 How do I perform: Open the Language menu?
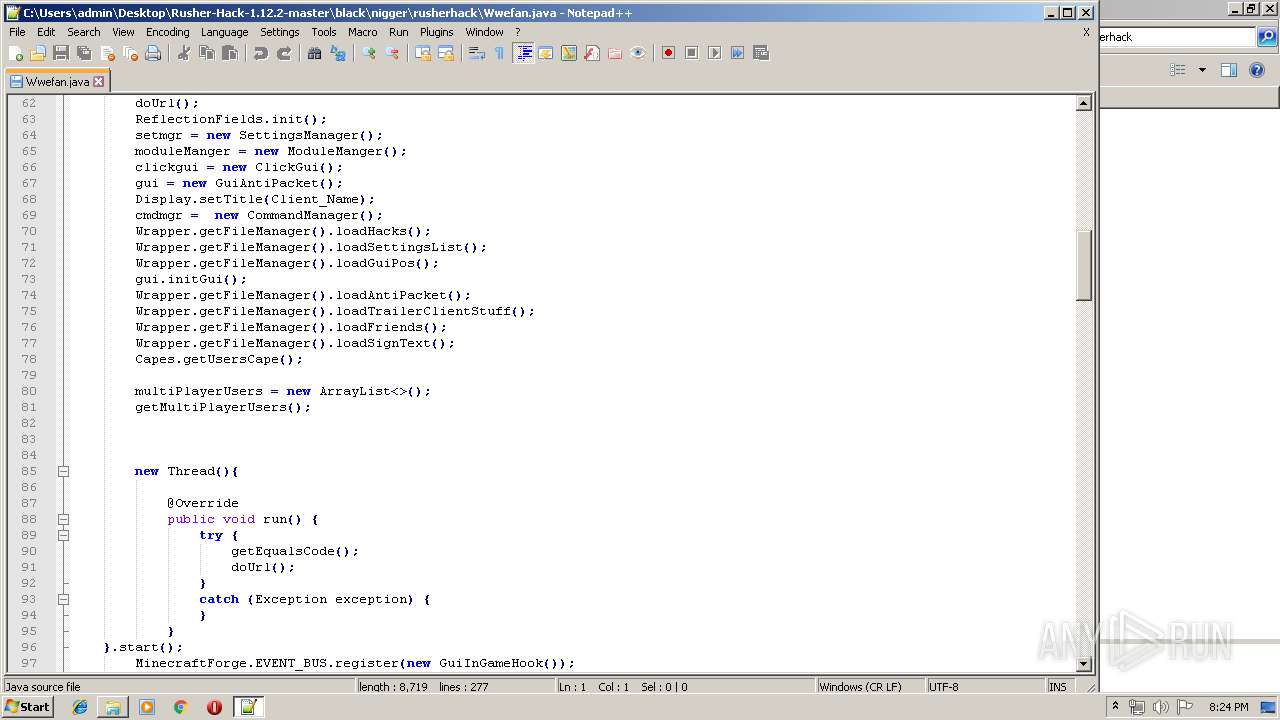[x=224, y=32]
